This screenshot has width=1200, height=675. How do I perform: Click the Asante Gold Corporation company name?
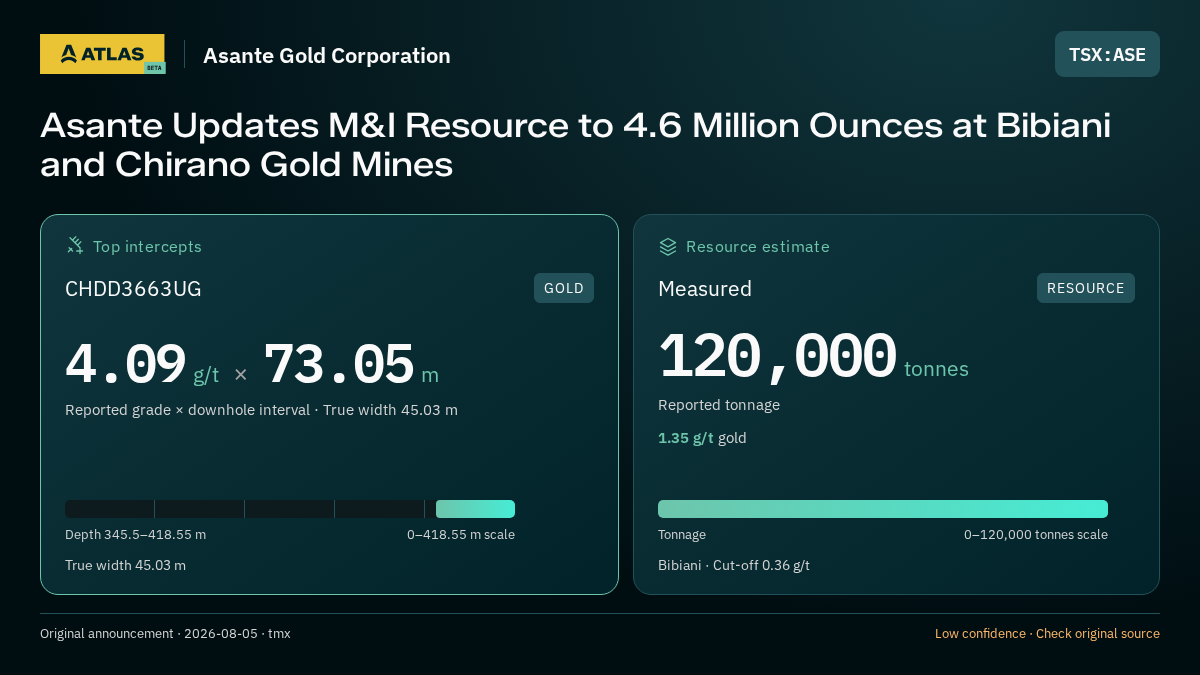tap(327, 55)
